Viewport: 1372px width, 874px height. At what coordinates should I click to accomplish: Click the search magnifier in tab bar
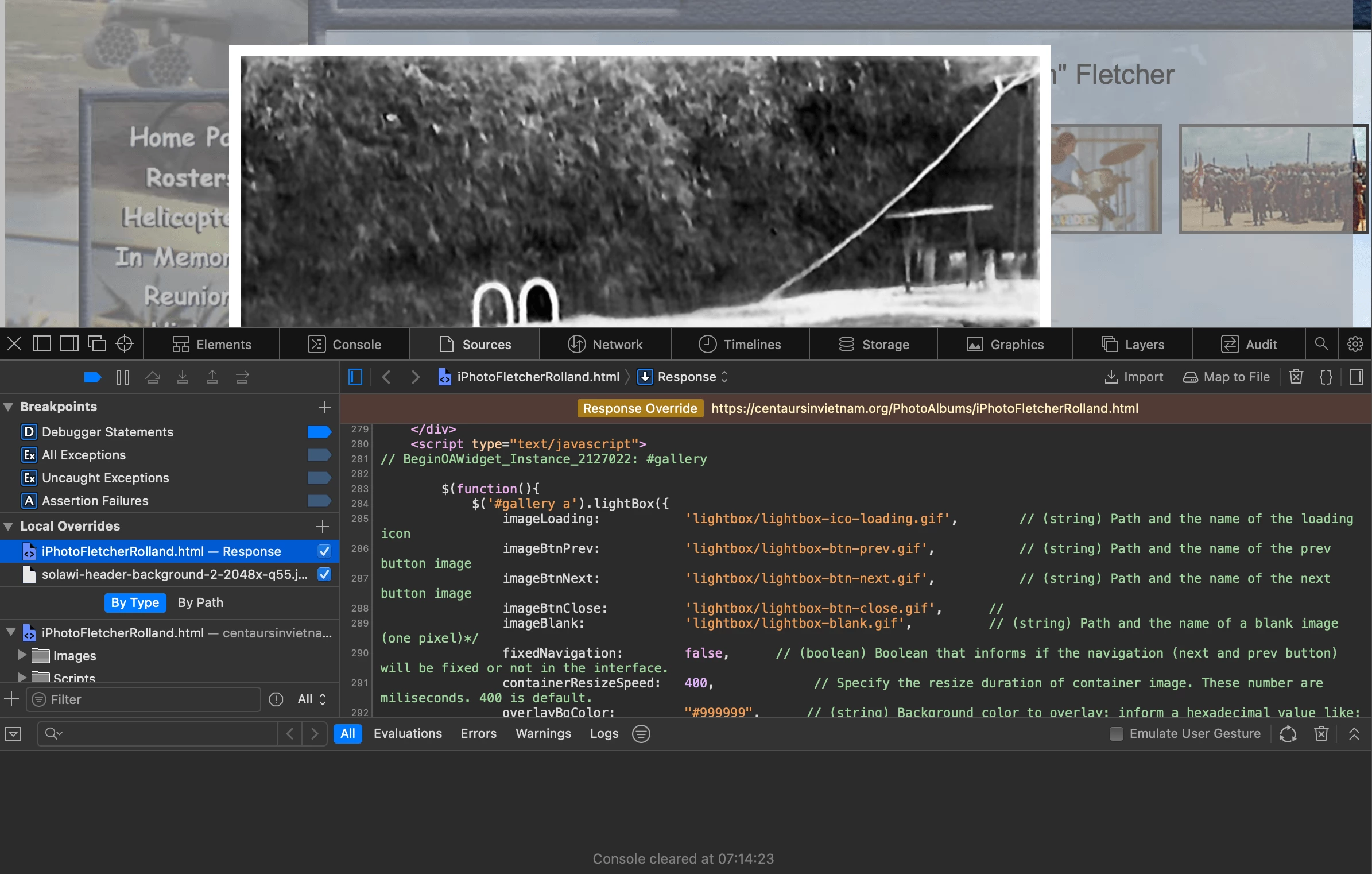point(1321,344)
